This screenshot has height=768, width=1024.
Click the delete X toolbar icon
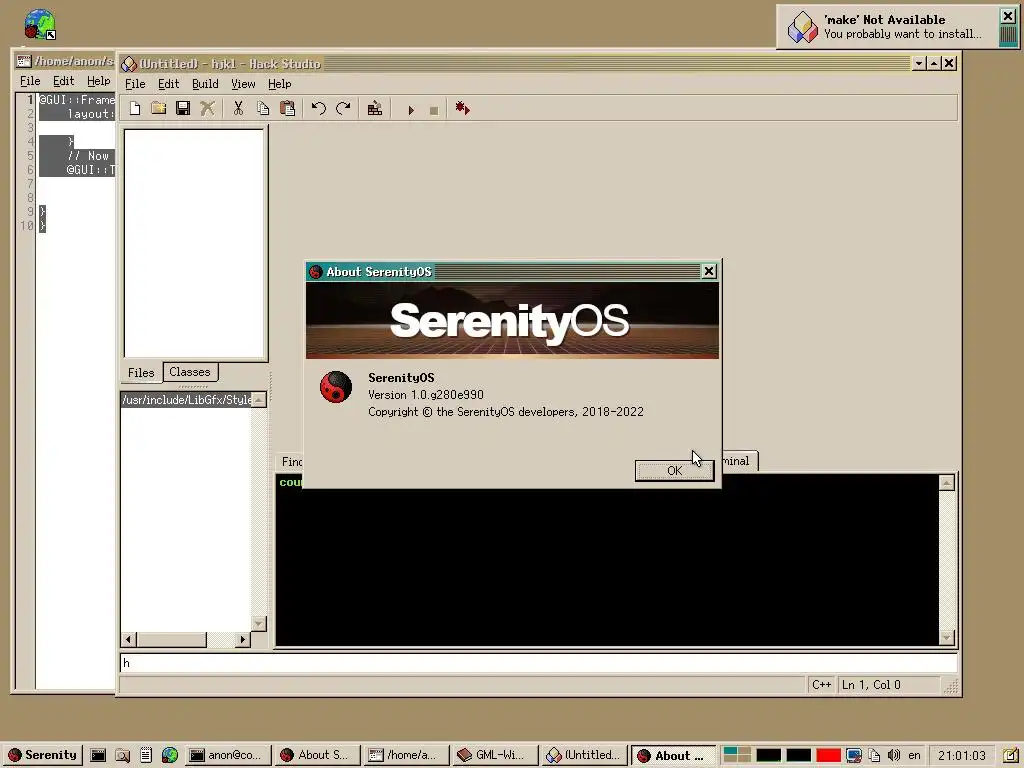tap(208, 108)
